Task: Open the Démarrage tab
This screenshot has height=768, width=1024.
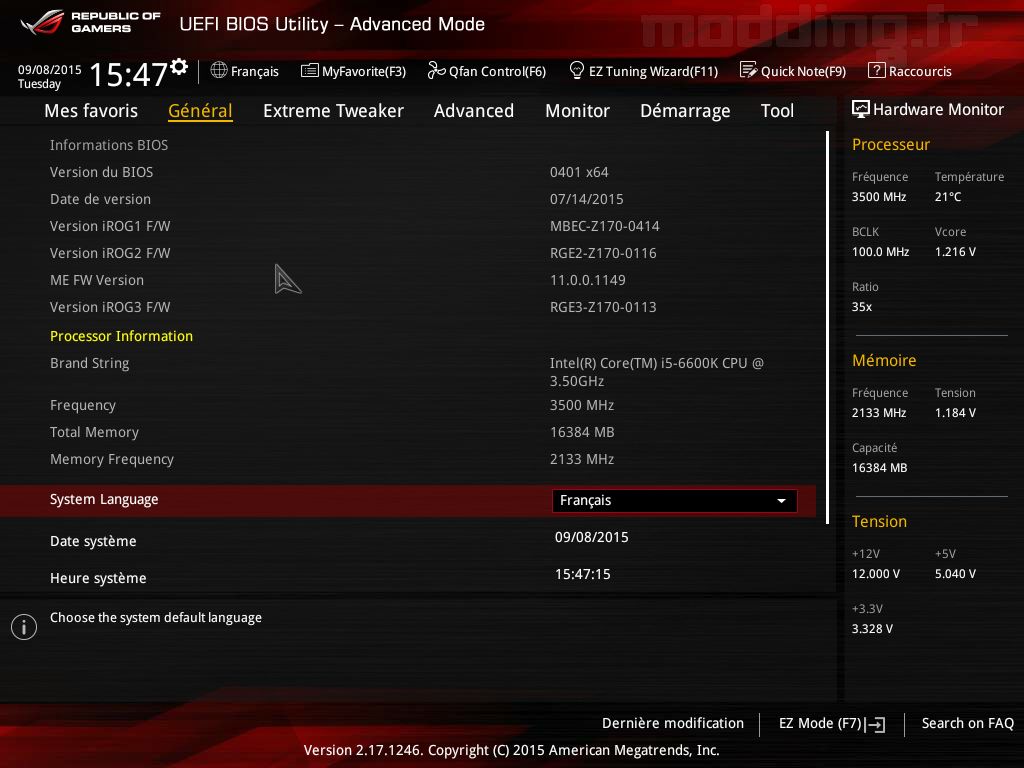Action: coord(685,111)
